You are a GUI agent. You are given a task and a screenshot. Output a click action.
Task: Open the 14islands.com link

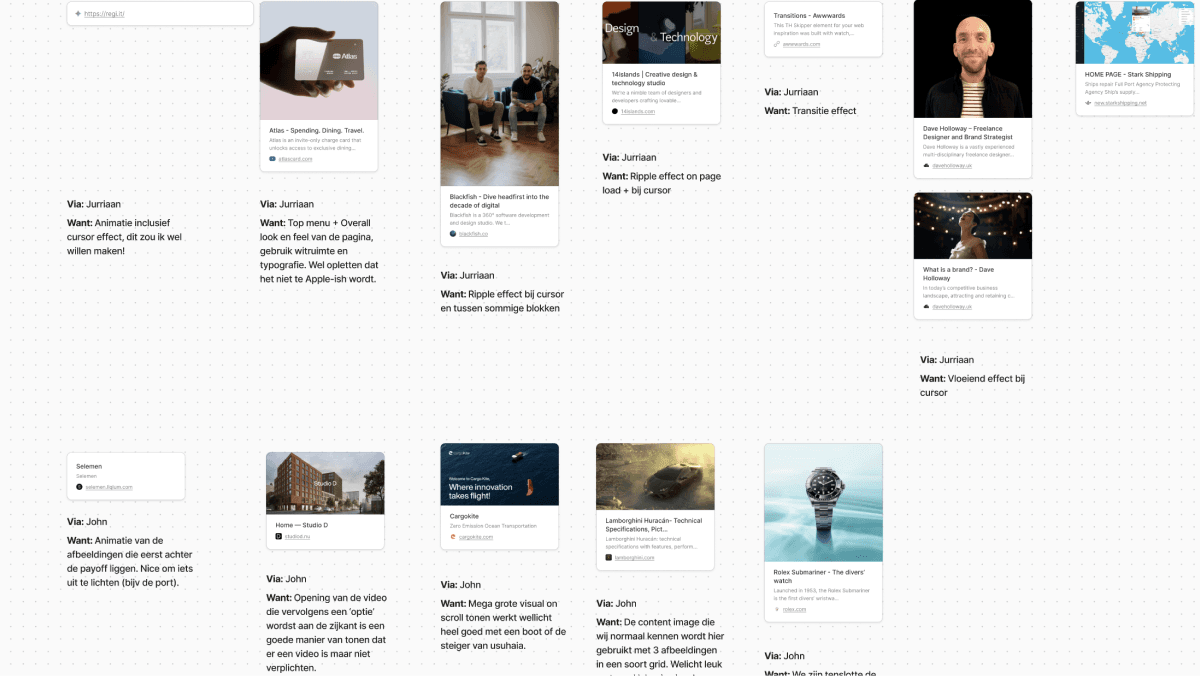[638, 111]
